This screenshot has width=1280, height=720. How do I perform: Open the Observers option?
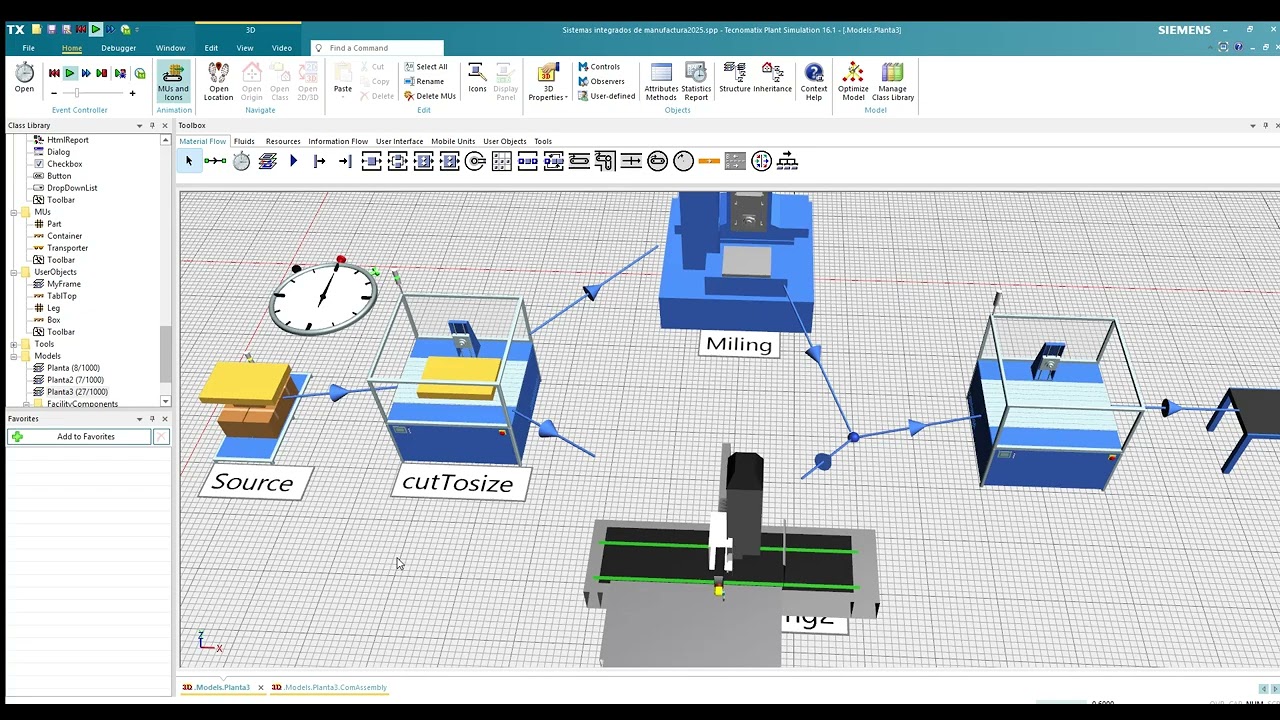pyautogui.click(x=601, y=81)
